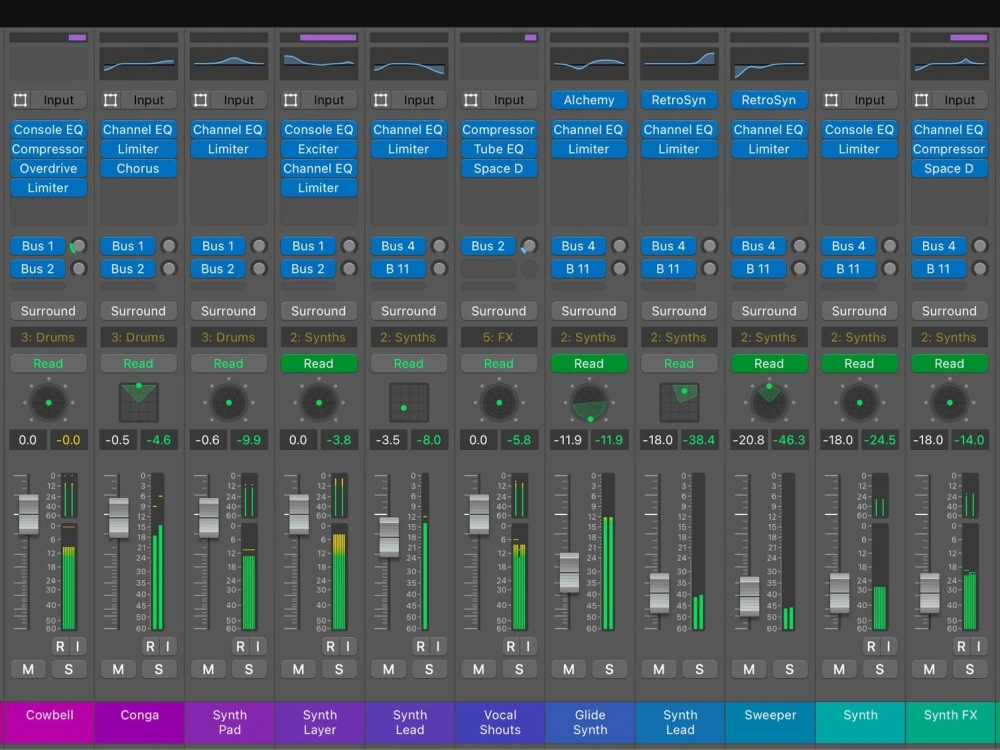Screen dimensions: 1000x750
Task: Open Tube EQ plug-in on Vocal Shouts
Action: pyautogui.click(x=499, y=149)
